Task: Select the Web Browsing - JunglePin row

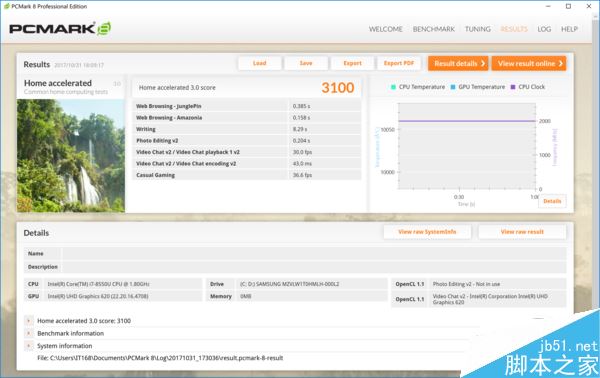Action: click(x=246, y=106)
